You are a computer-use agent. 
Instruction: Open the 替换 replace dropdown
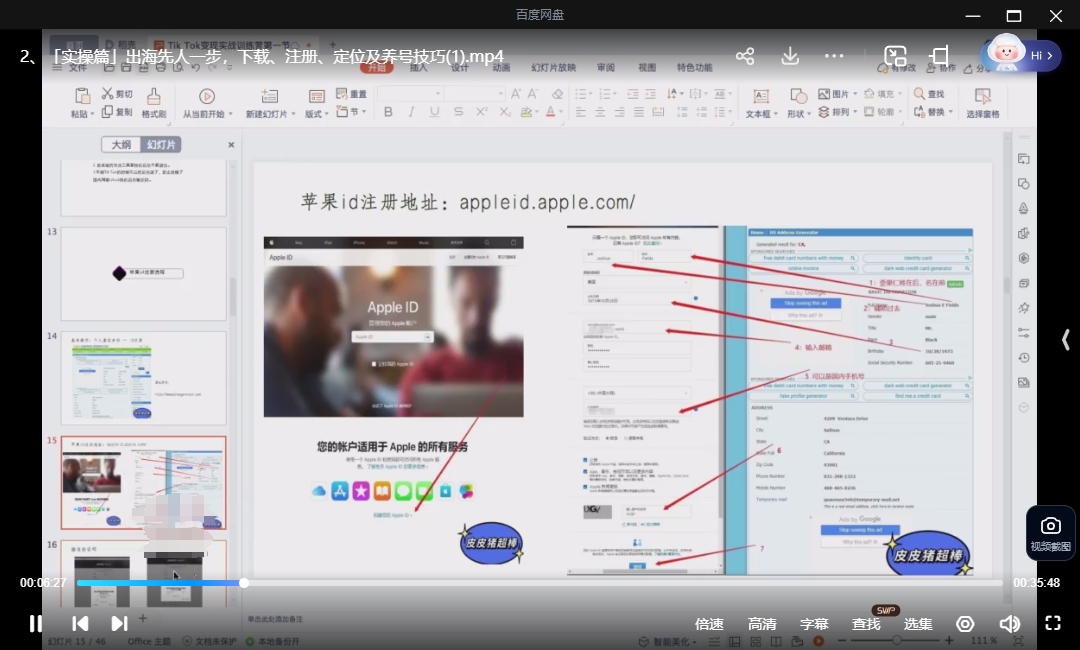pyautogui.click(x=934, y=112)
